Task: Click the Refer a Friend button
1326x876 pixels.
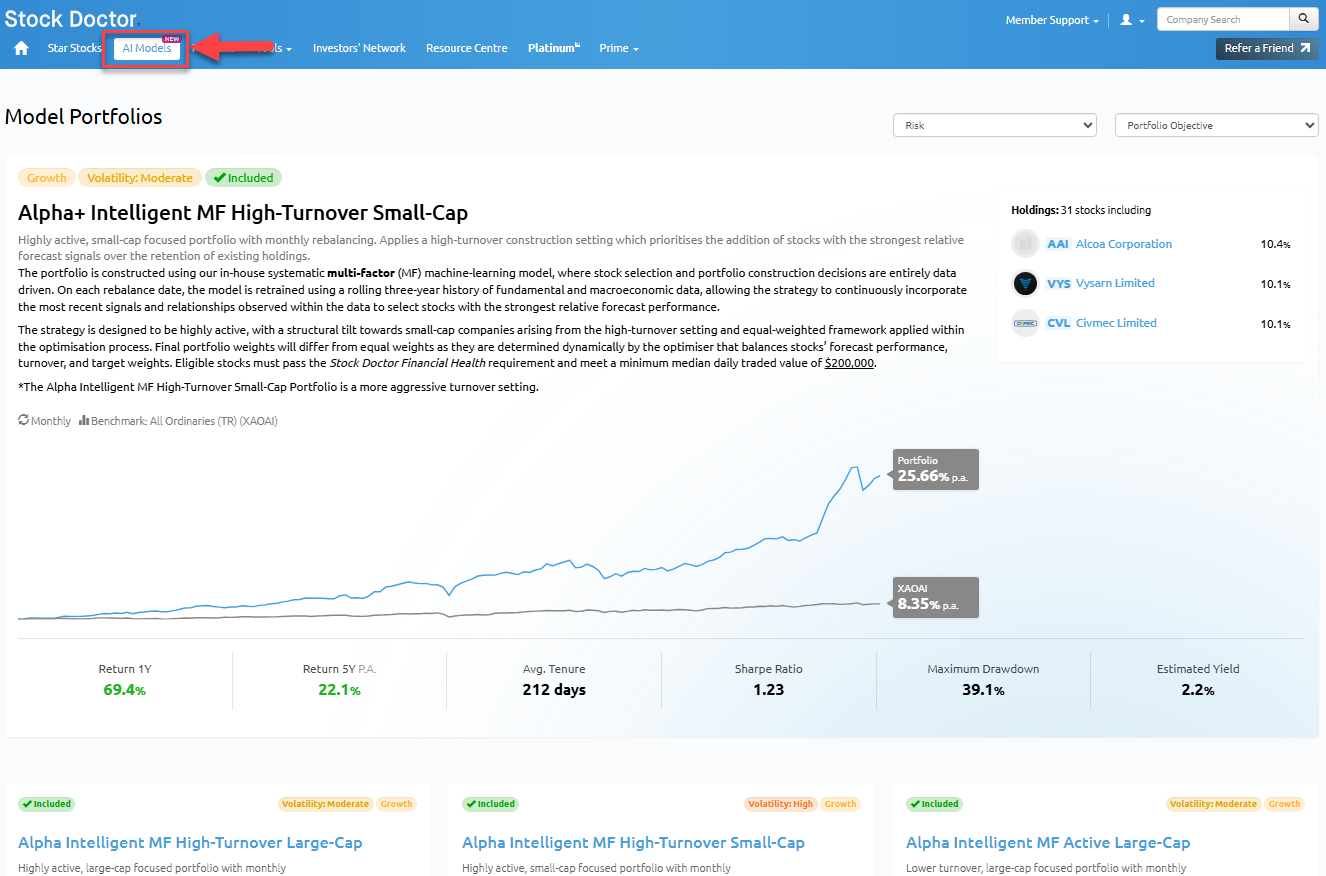Action: coord(1267,48)
